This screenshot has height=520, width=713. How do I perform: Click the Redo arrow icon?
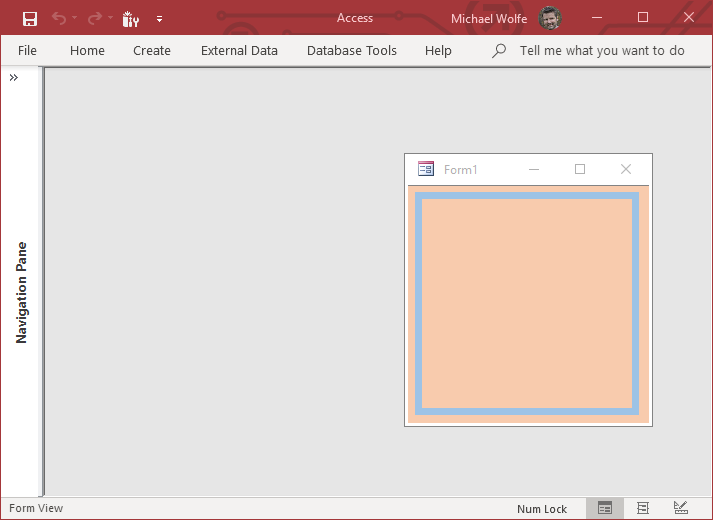tap(95, 18)
